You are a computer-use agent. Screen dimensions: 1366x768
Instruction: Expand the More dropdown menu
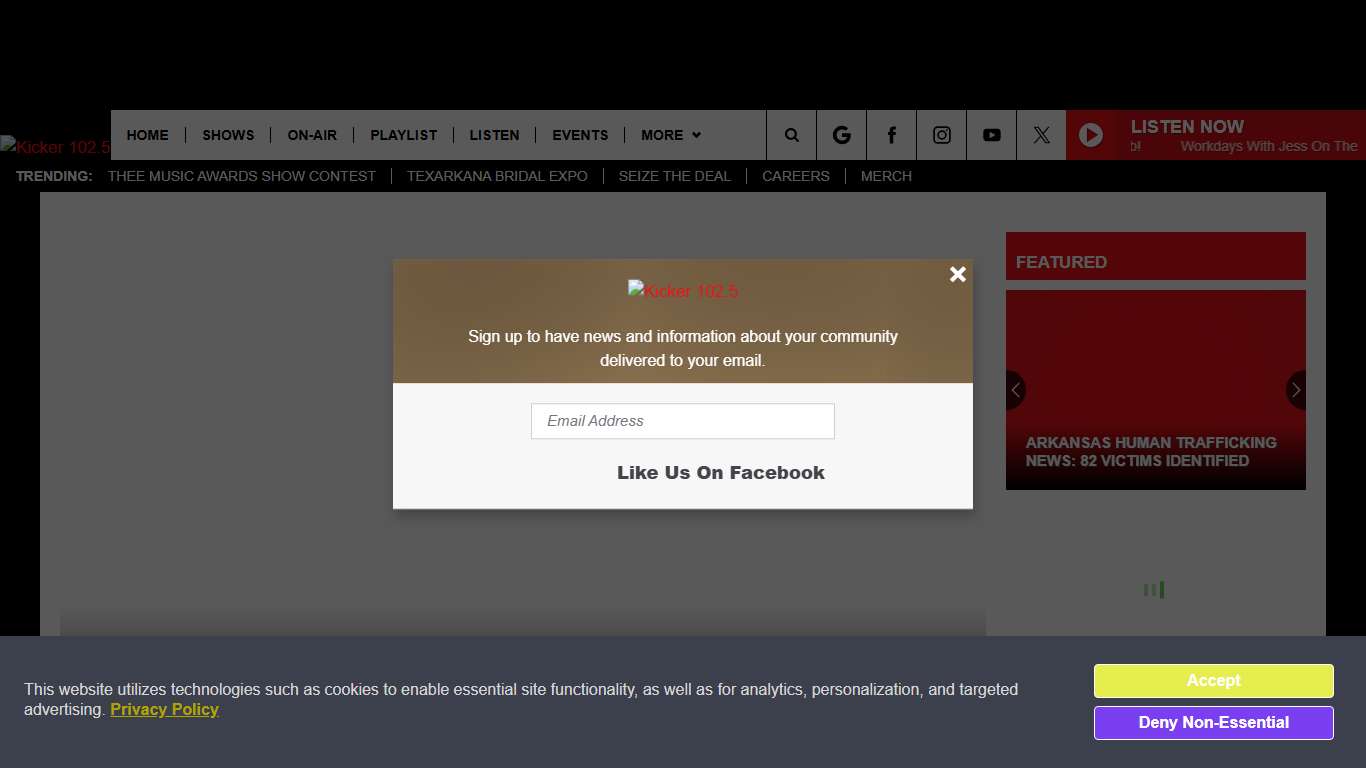click(x=670, y=135)
